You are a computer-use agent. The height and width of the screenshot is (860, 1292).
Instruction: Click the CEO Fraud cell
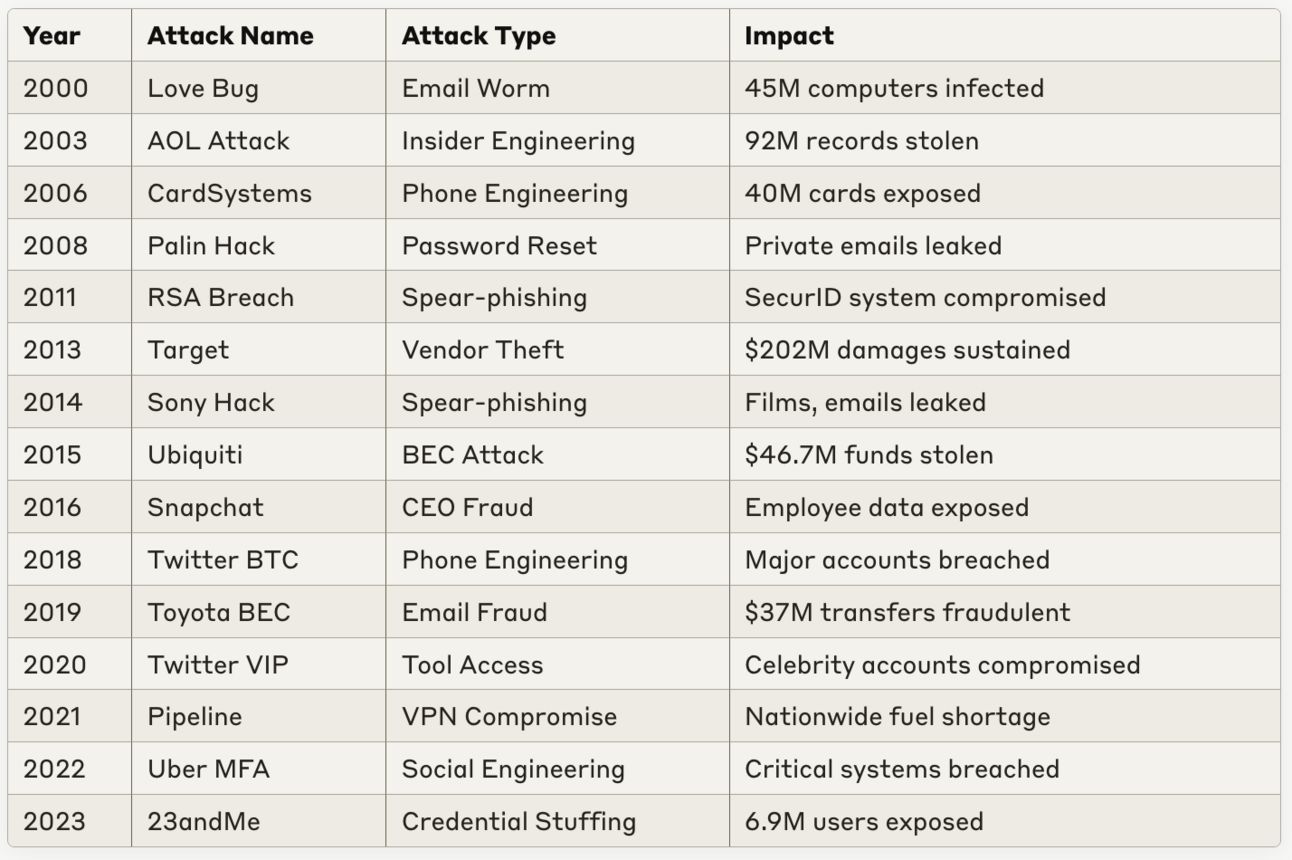[557, 507]
